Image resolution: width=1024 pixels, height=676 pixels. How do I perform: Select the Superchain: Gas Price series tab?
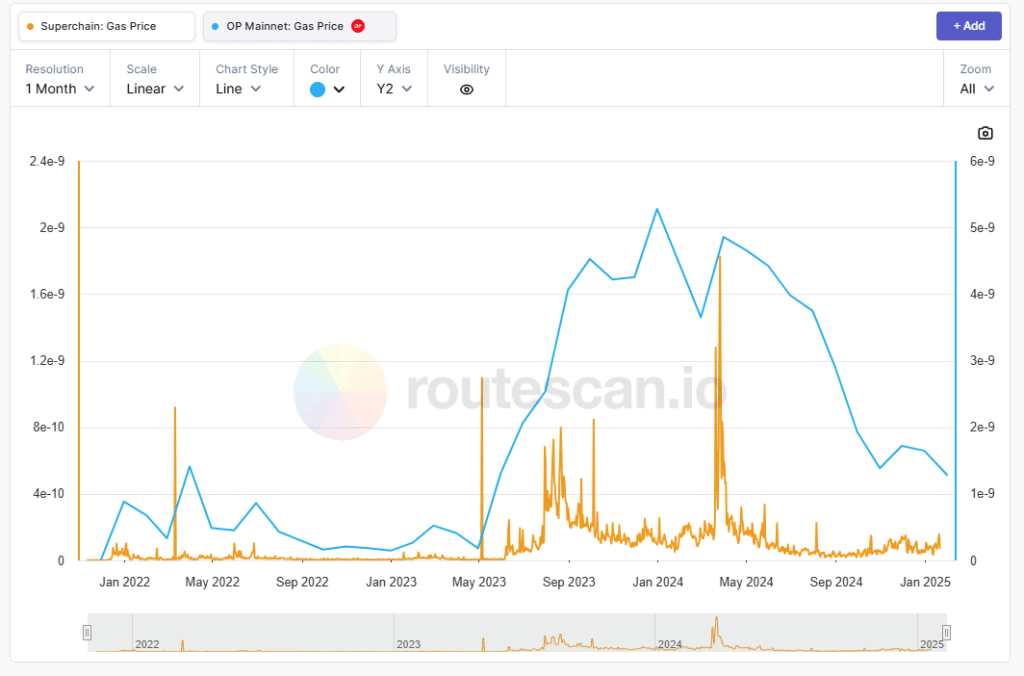[106, 27]
